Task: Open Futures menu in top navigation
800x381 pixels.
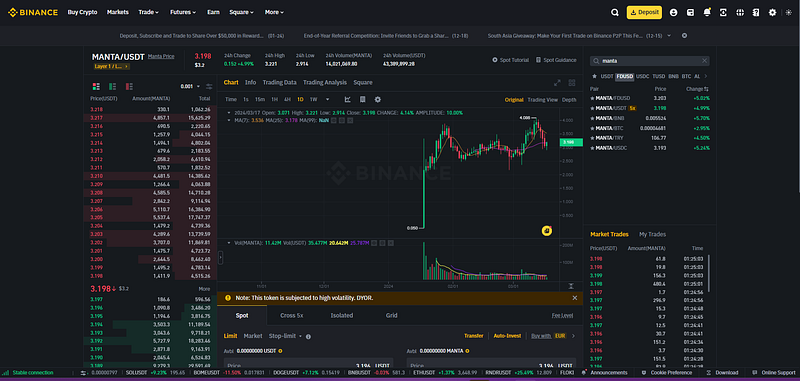Action: pyautogui.click(x=183, y=12)
